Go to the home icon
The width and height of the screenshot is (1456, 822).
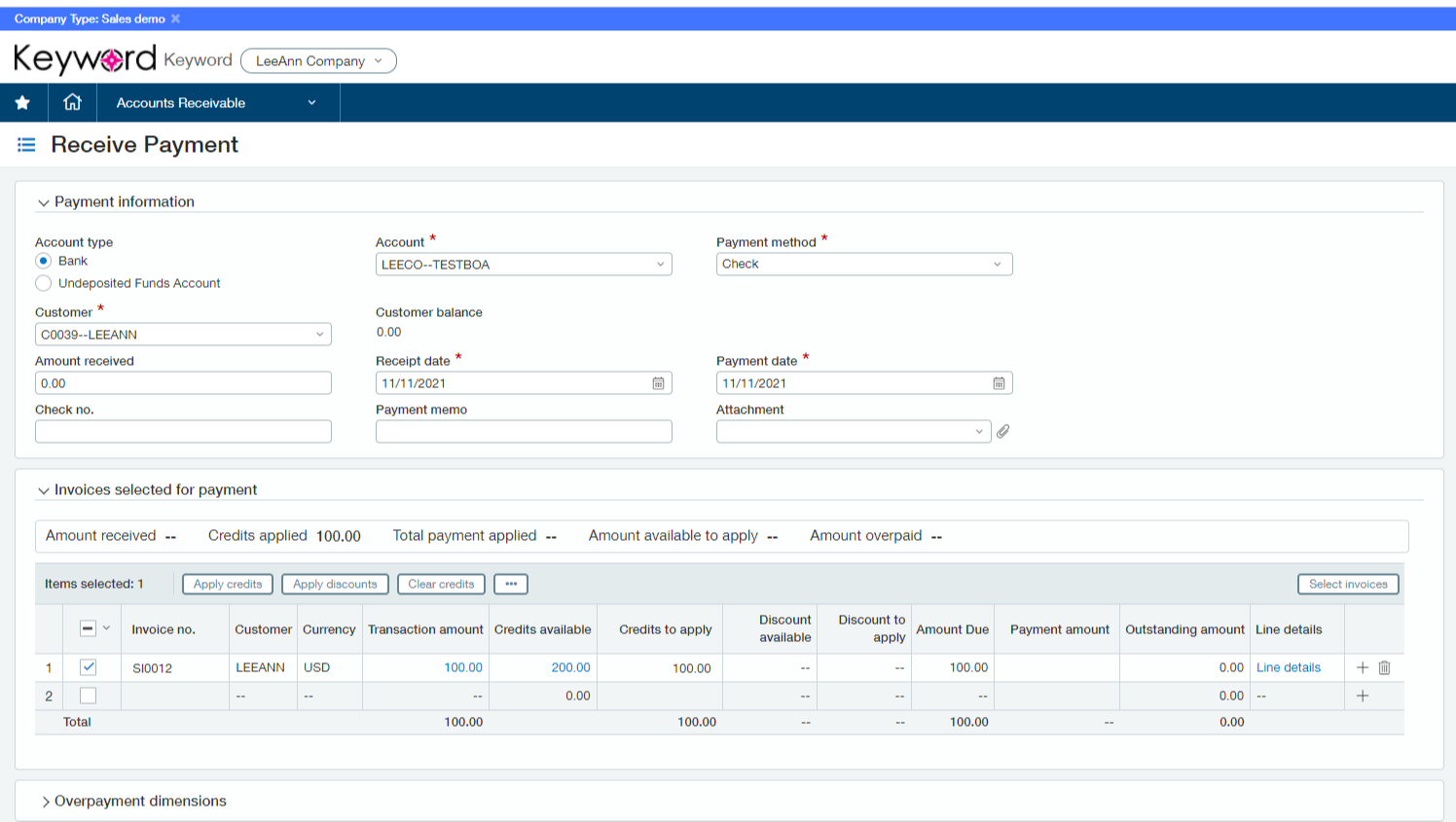(x=72, y=102)
